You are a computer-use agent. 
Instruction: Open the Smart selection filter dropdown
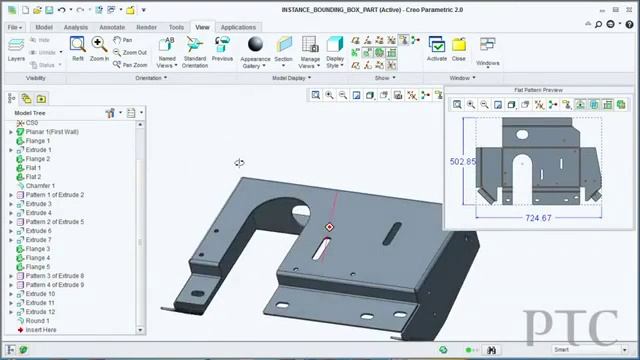point(624,350)
